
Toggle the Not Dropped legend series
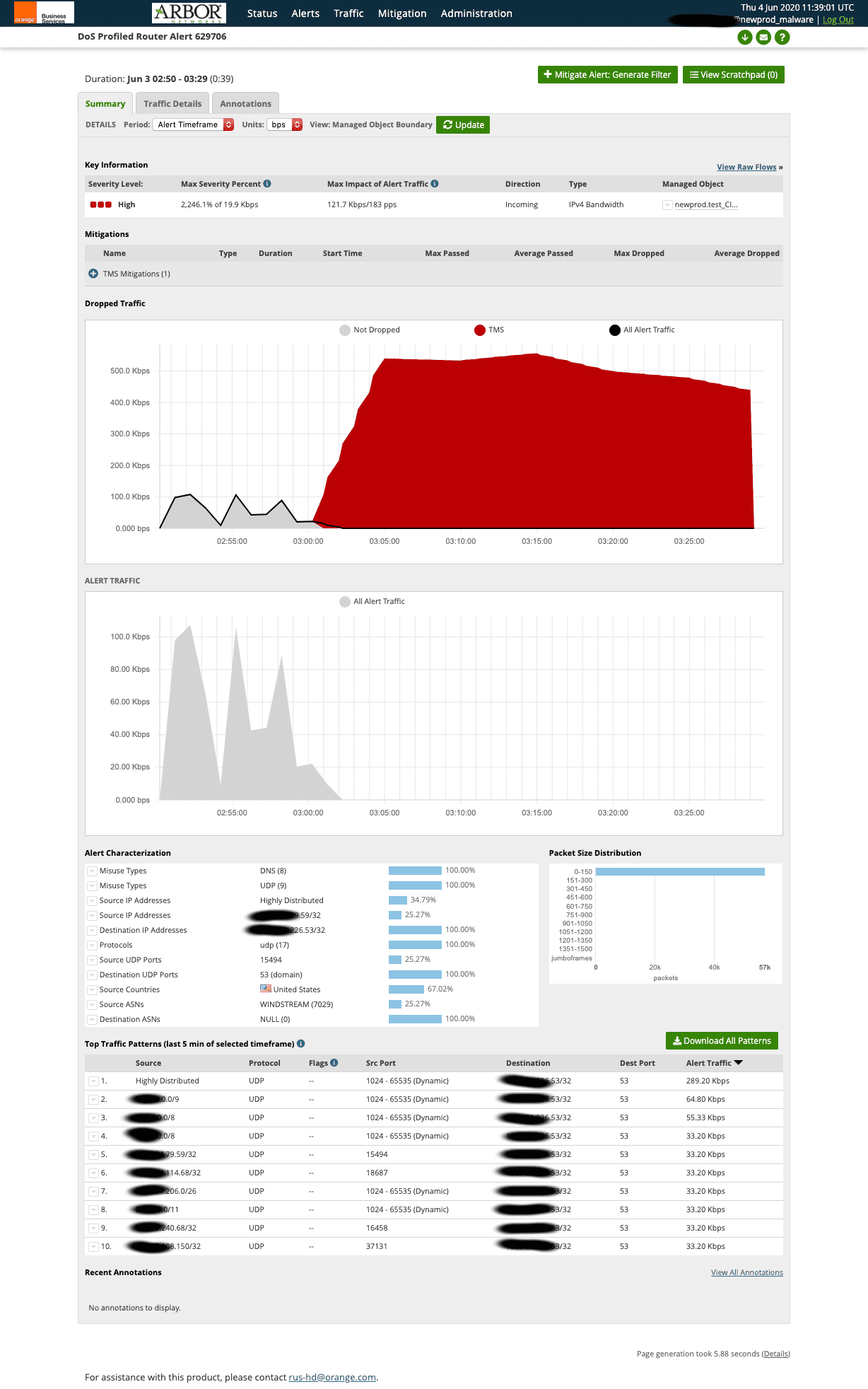coord(370,330)
